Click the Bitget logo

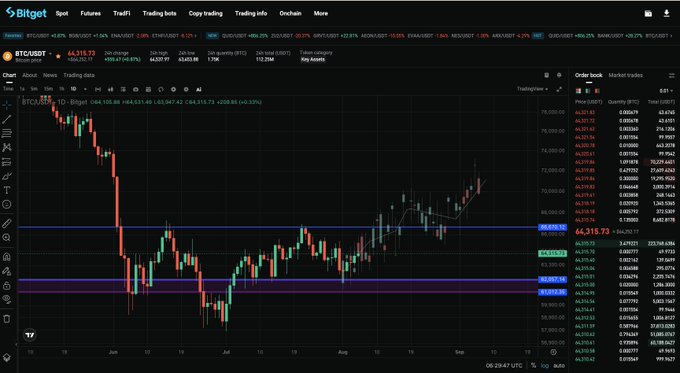tap(26, 13)
